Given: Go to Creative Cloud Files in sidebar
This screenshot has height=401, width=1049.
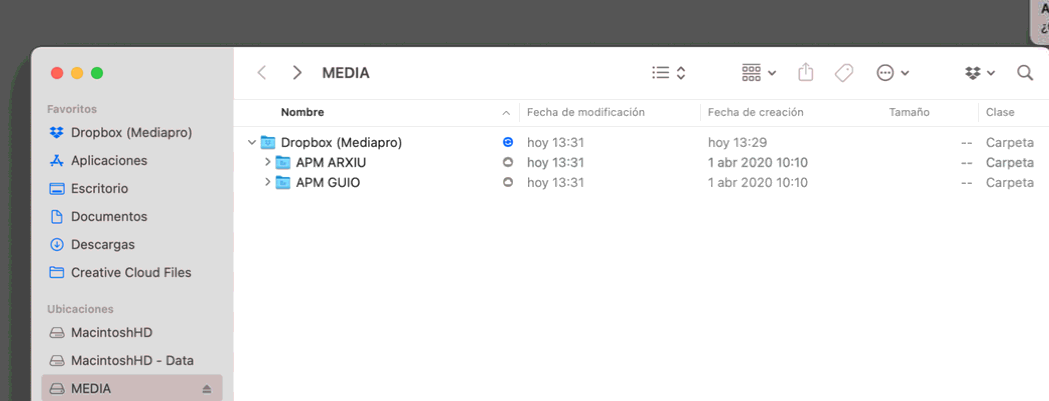Looking at the screenshot, I should tap(130, 273).
